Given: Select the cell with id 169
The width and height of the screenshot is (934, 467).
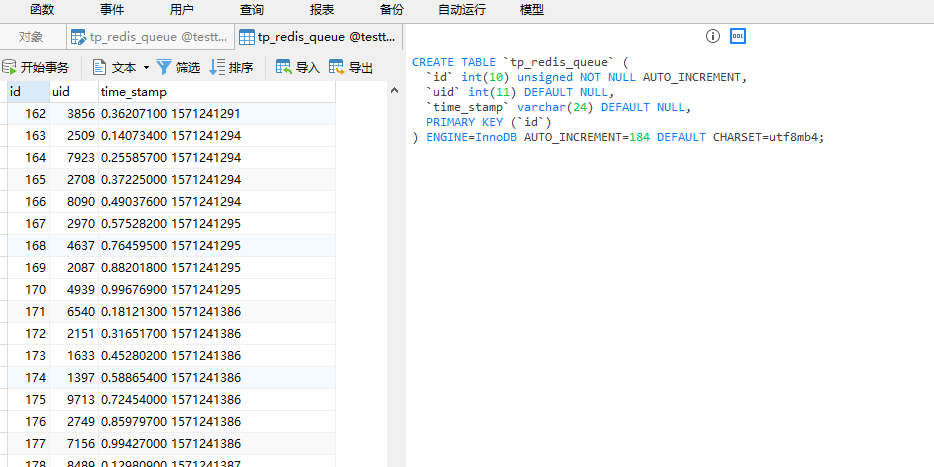Looking at the screenshot, I should pos(28,267).
